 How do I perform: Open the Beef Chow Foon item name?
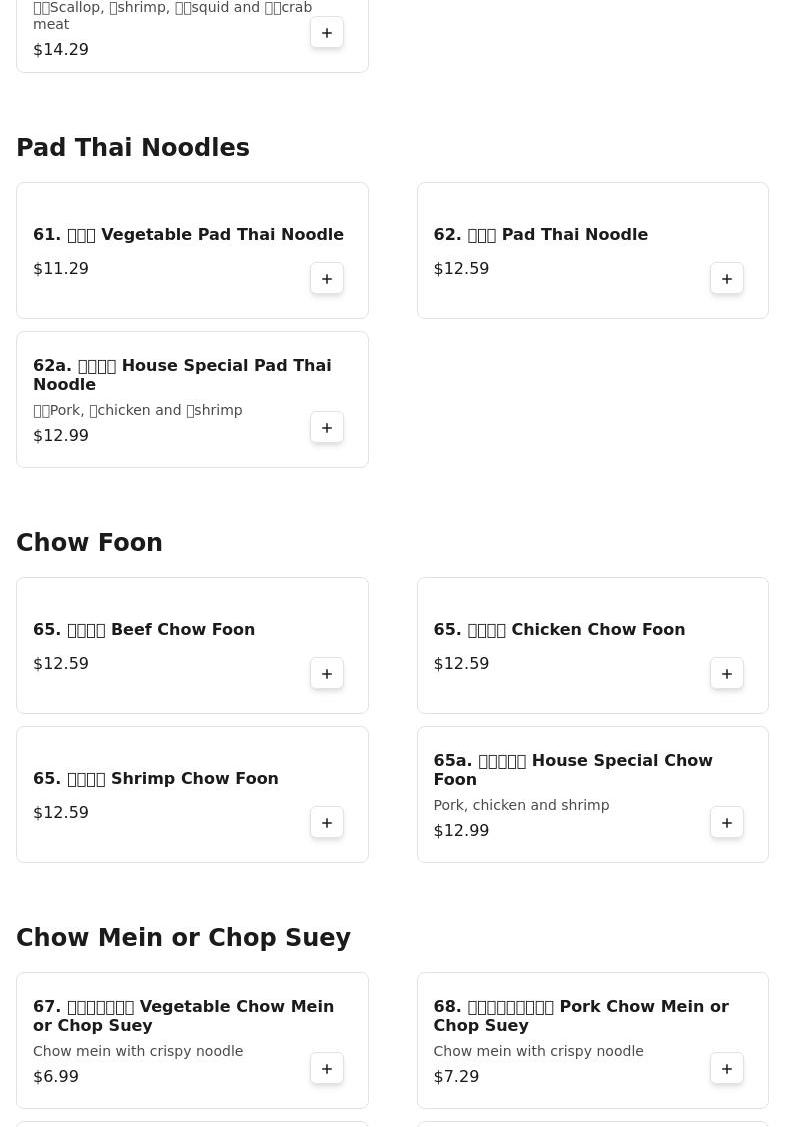click(x=144, y=630)
